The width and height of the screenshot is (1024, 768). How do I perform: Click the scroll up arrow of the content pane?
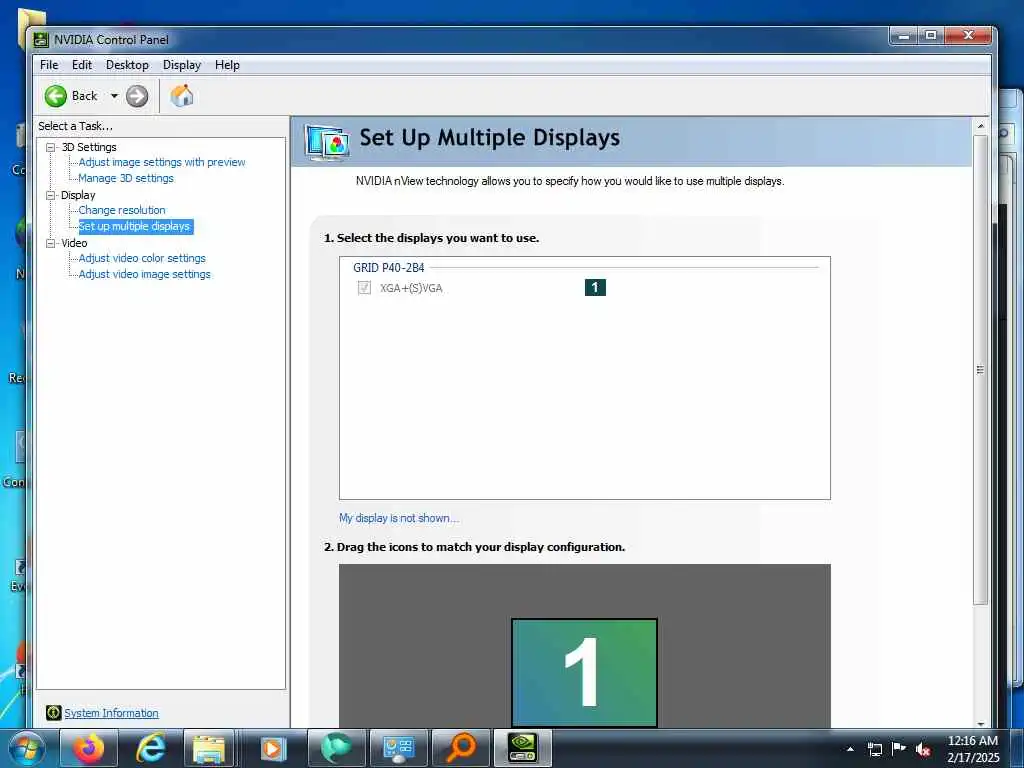point(980,125)
